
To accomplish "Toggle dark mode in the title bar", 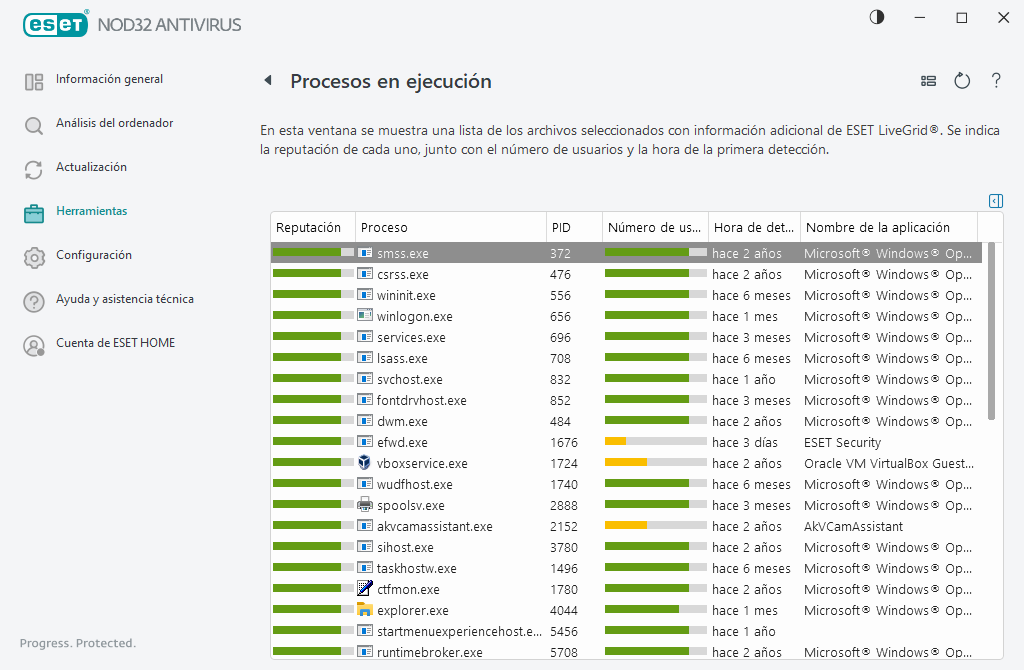I will click(876, 17).
